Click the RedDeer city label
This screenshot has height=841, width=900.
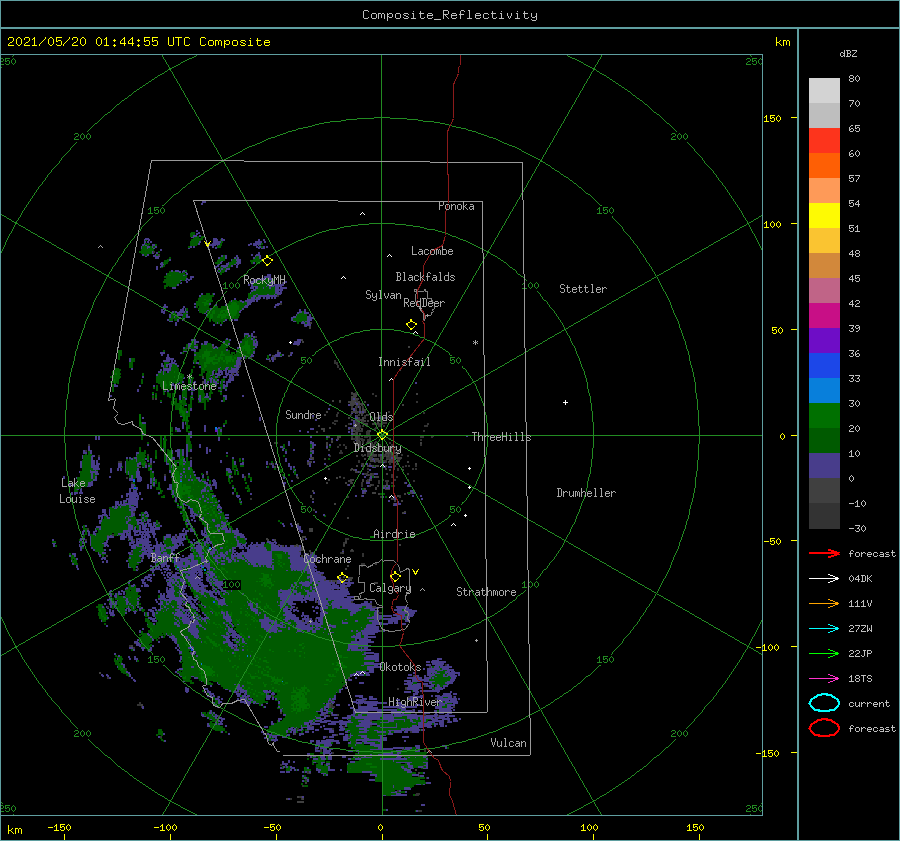[424, 303]
